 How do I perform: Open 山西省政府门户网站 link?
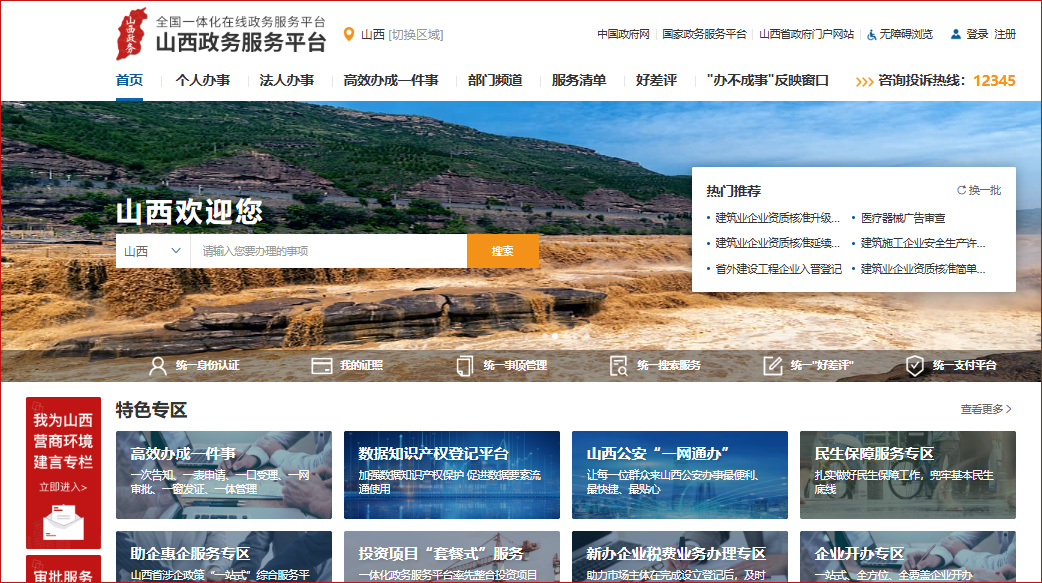[x=806, y=34]
